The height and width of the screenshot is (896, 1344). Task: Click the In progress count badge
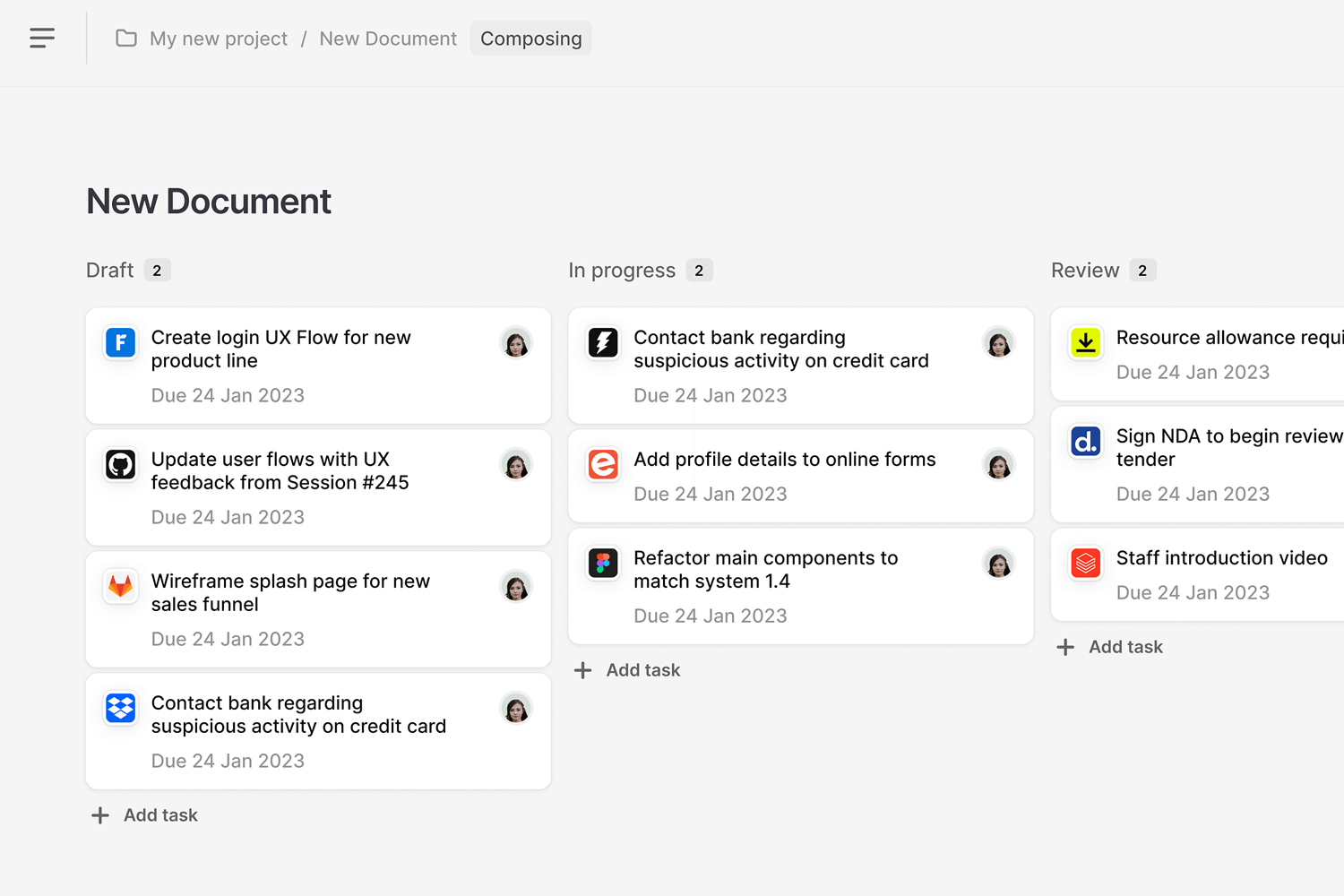pos(699,271)
